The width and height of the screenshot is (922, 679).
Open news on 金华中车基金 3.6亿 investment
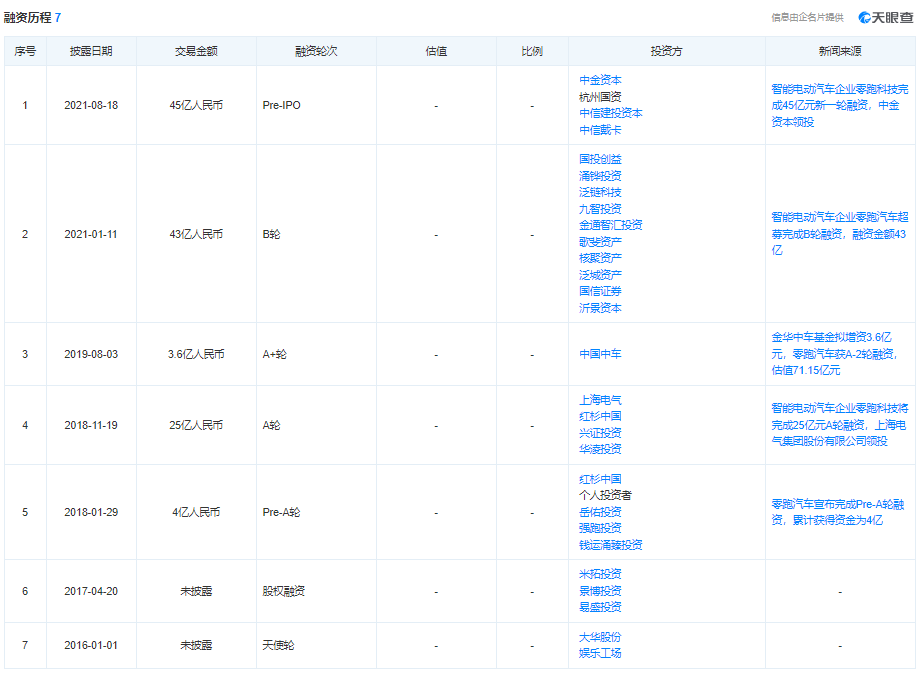pos(839,354)
